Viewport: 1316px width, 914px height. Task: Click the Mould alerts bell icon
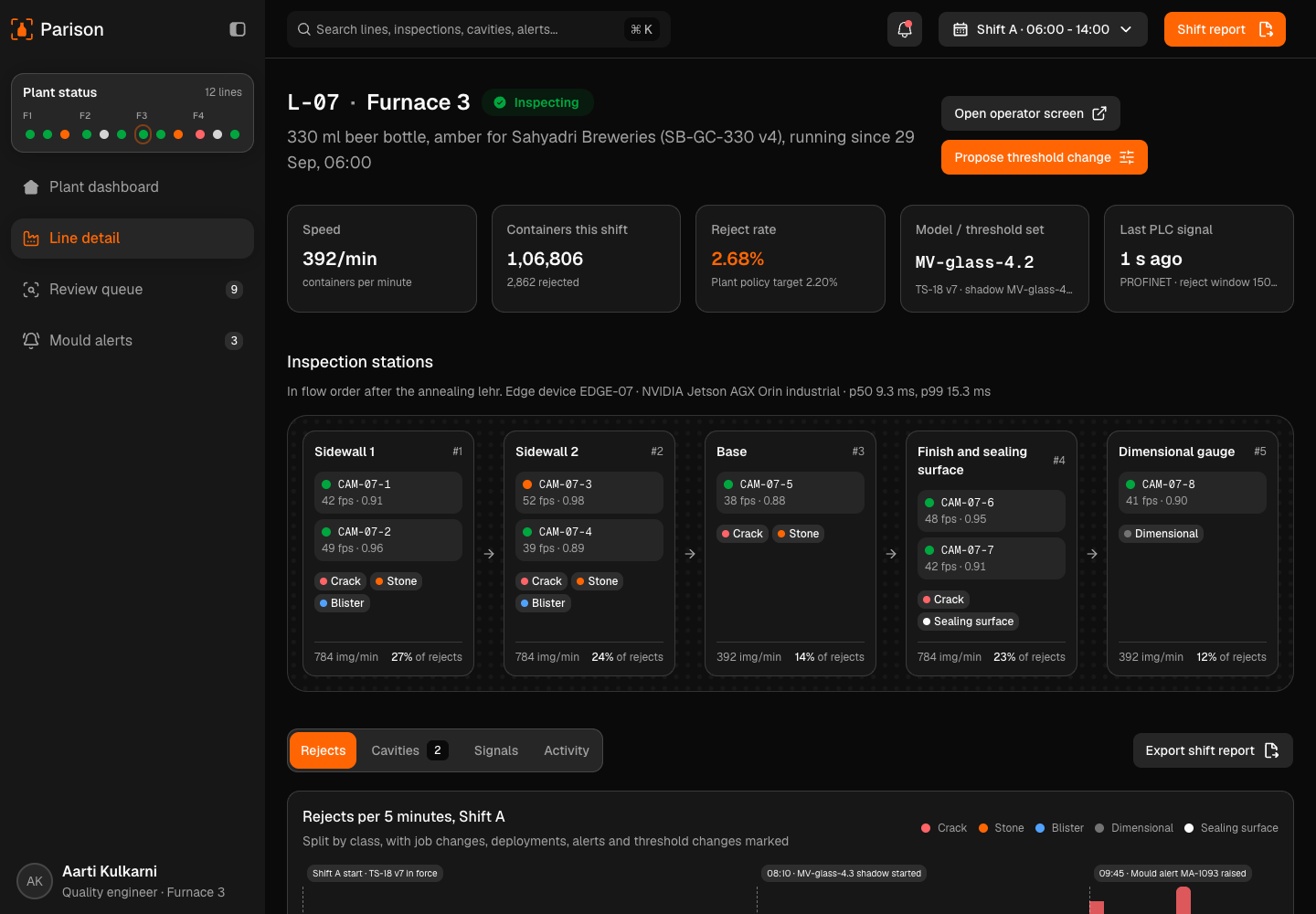31,341
